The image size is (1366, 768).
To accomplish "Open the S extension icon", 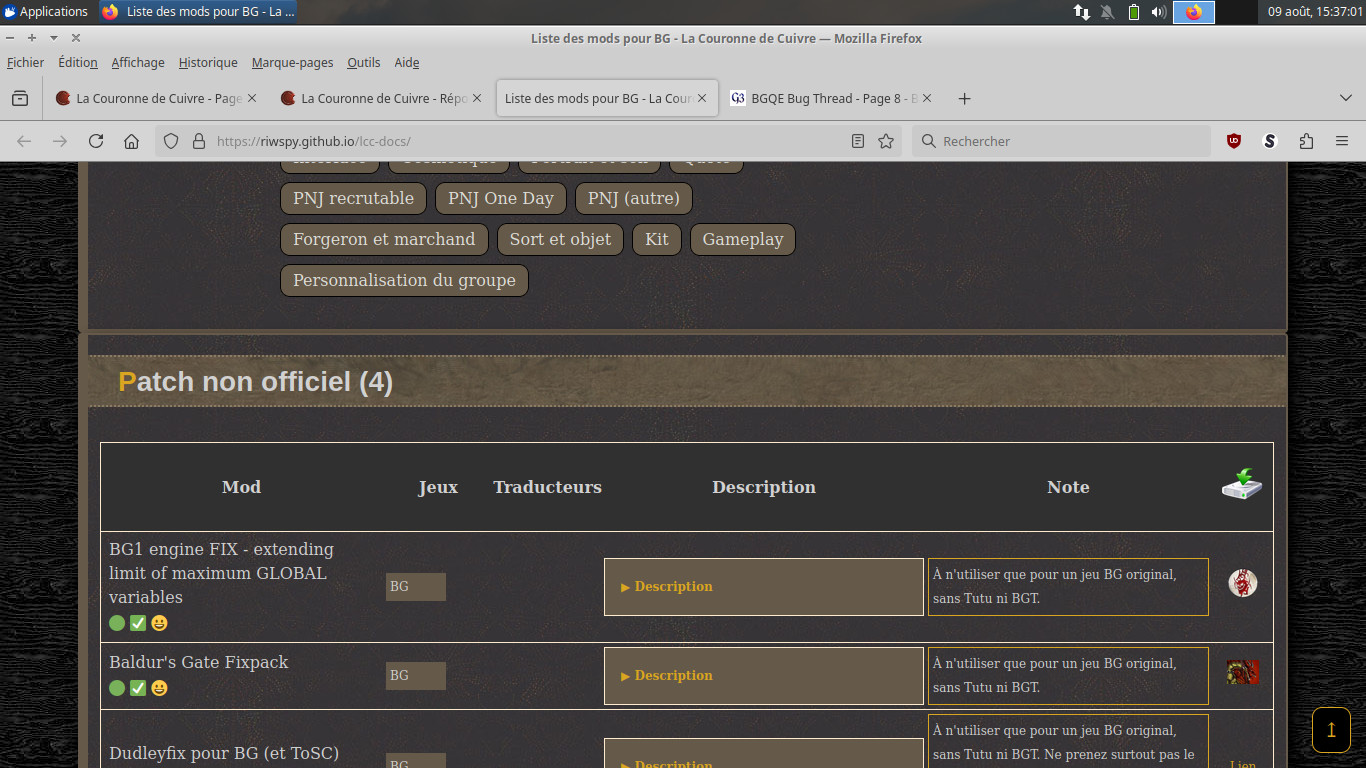I will pos(1270,141).
